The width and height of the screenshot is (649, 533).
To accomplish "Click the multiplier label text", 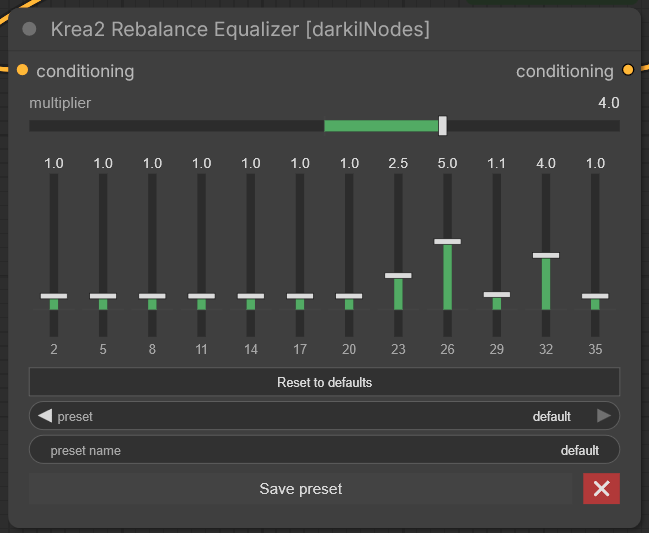I will coord(60,103).
